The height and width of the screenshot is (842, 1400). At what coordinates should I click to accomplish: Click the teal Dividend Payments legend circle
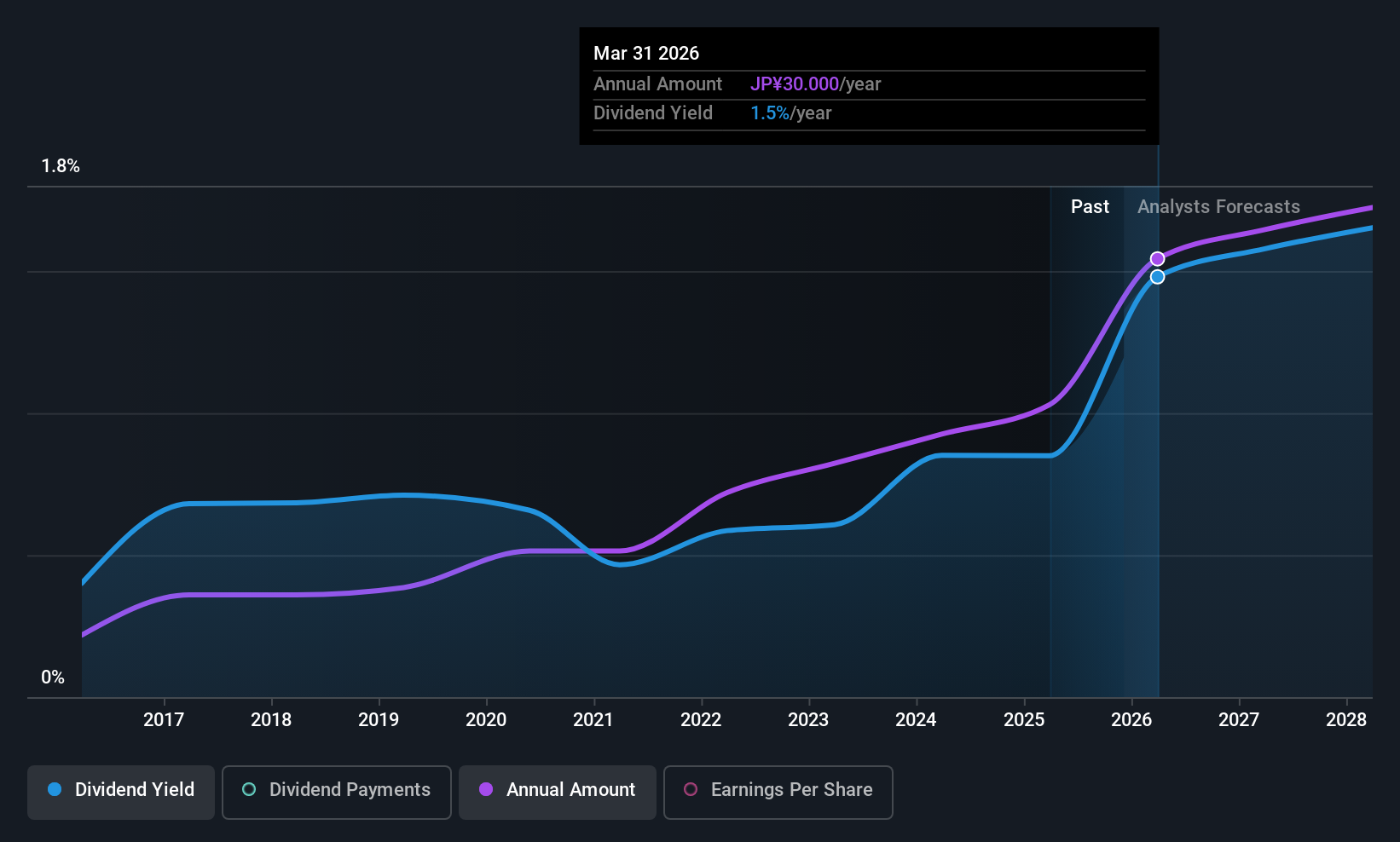tap(249, 790)
